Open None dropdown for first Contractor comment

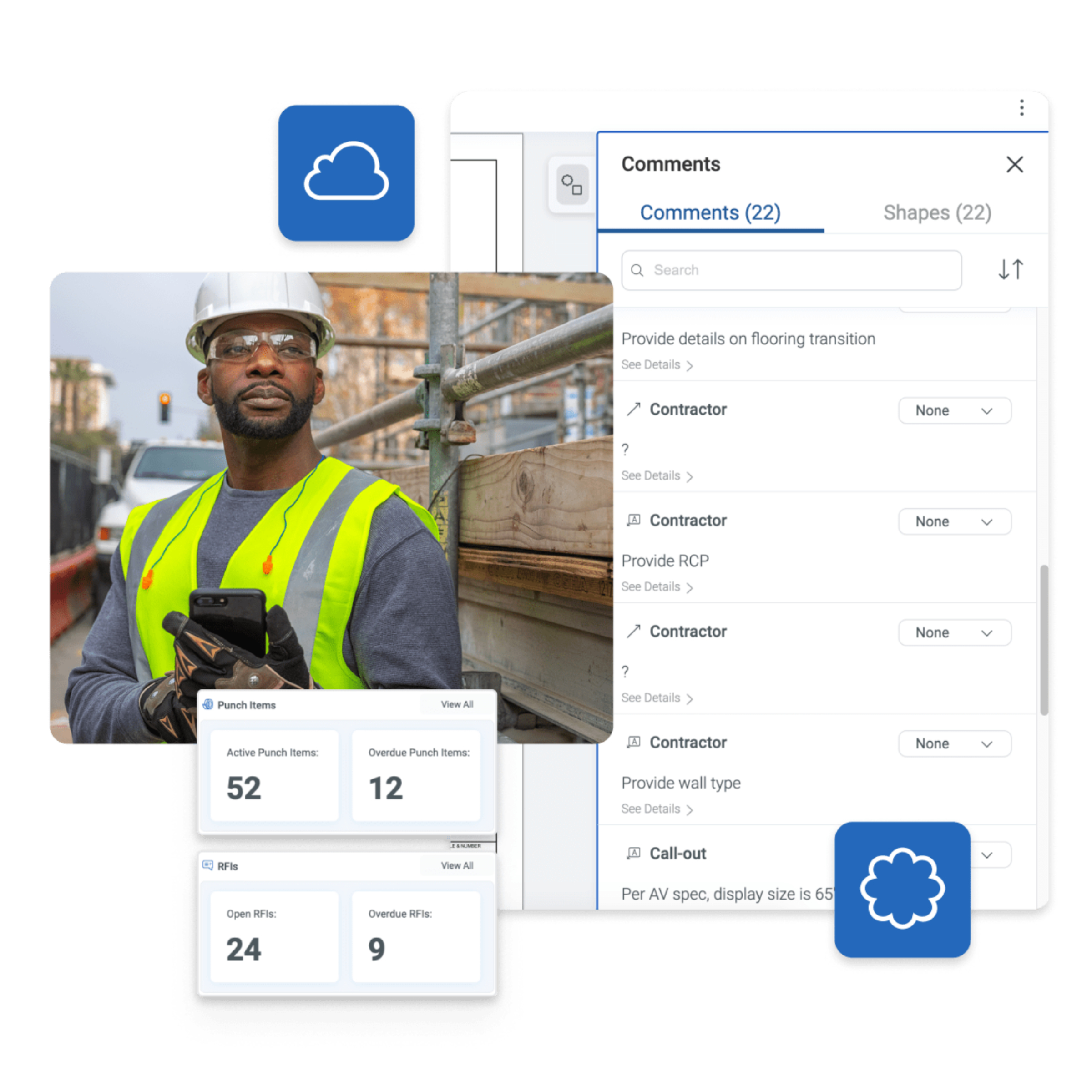coord(954,410)
